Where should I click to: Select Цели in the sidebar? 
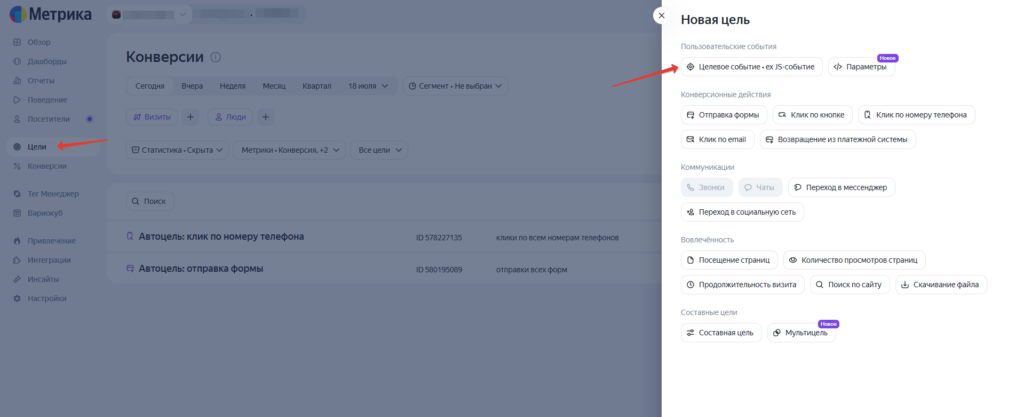pos(37,147)
